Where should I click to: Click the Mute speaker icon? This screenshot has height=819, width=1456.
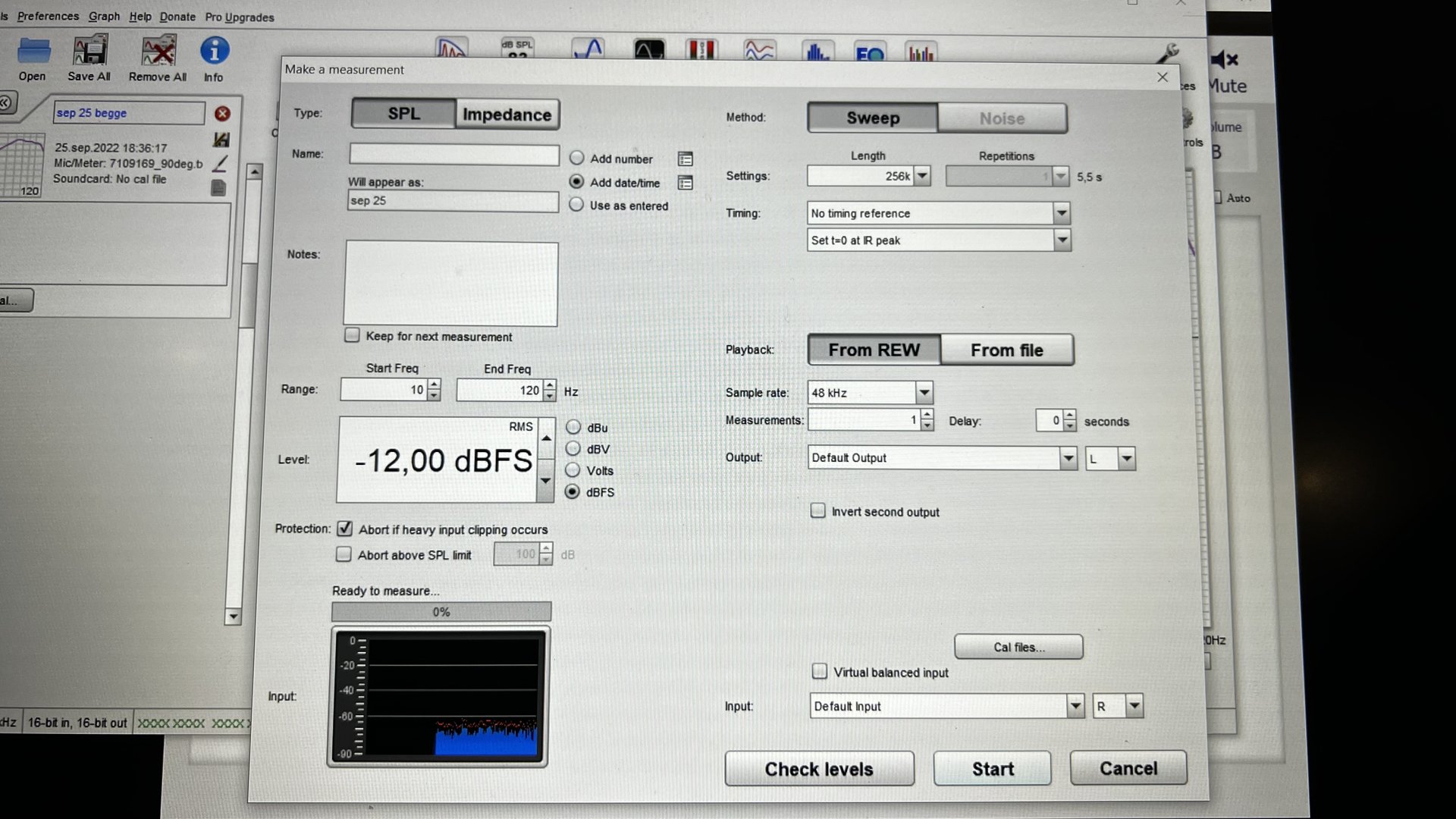[1224, 60]
